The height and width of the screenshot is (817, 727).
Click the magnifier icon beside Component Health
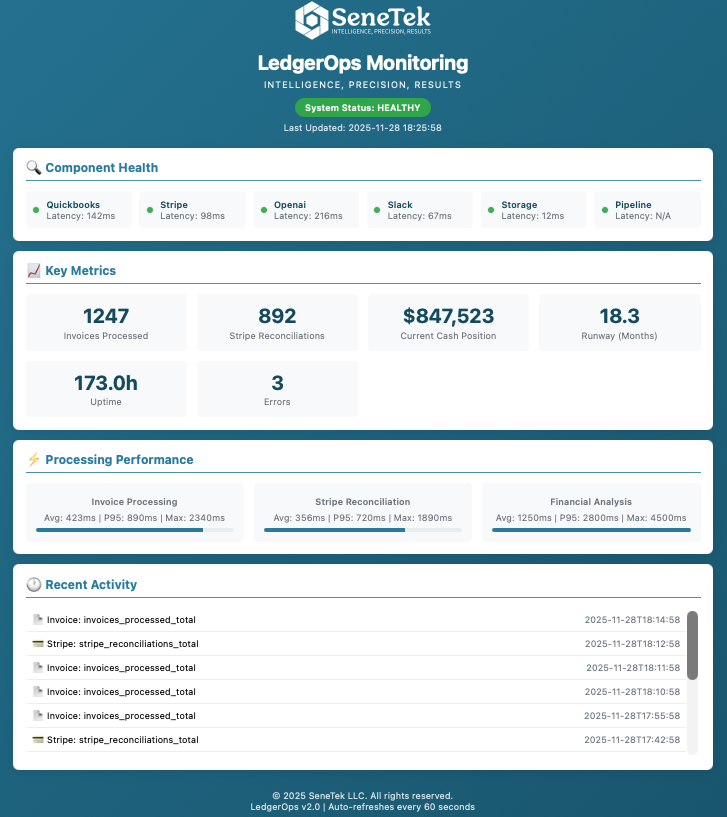click(34, 167)
